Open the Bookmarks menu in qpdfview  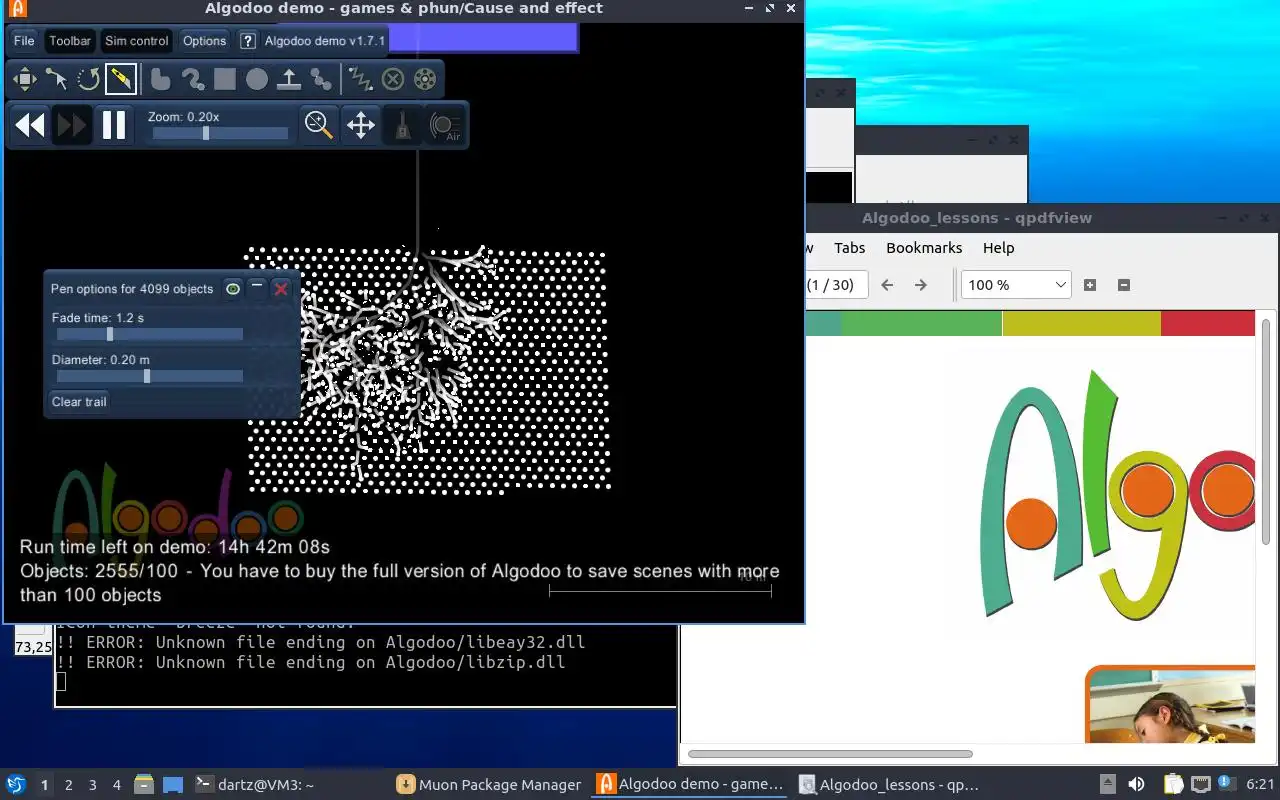pos(924,248)
